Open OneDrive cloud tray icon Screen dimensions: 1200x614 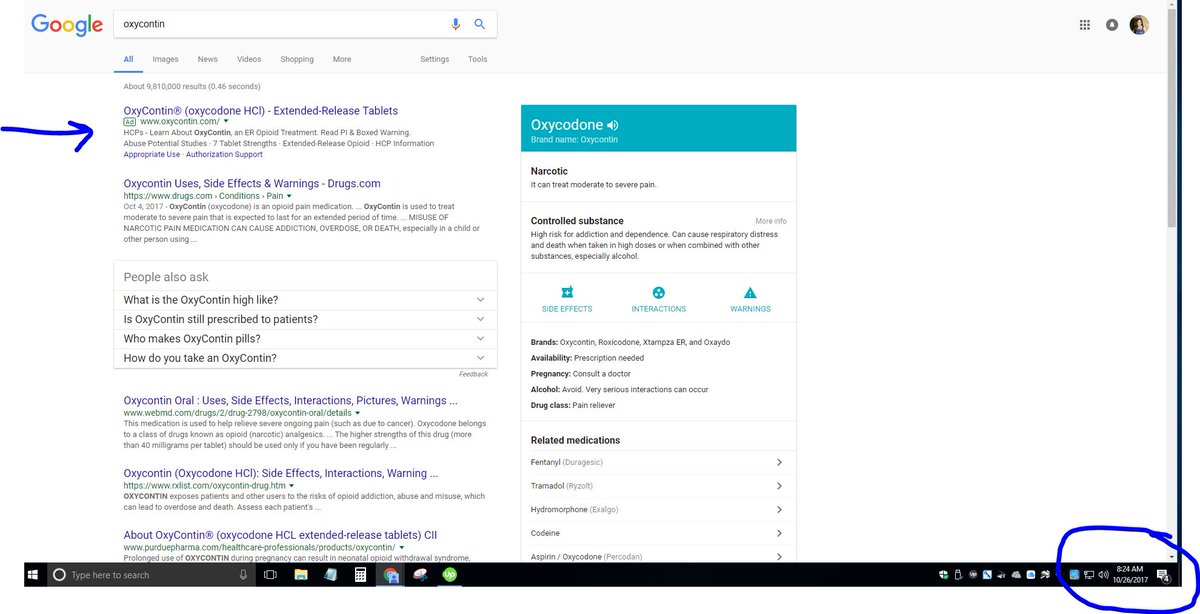click(1016, 575)
